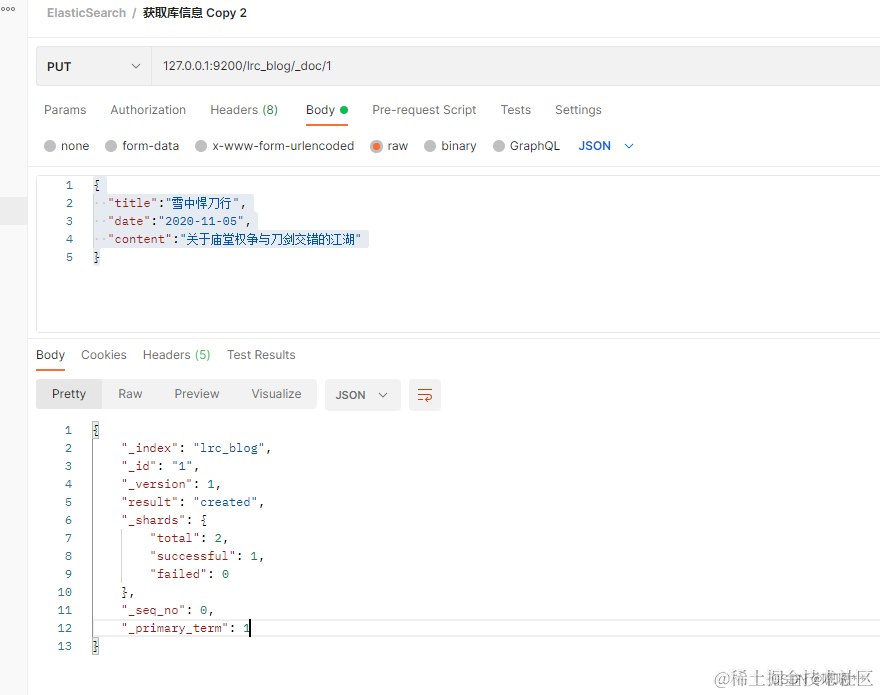This screenshot has width=880, height=695.
Task: Open the Params tab
Action: click(x=65, y=110)
